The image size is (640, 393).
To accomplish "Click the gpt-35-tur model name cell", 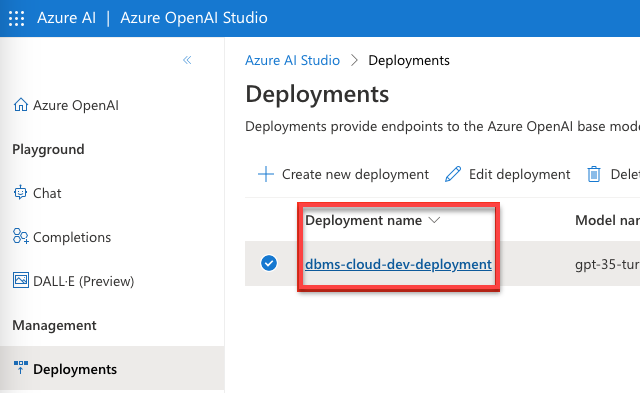I will pyautogui.click(x=607, y=264).
